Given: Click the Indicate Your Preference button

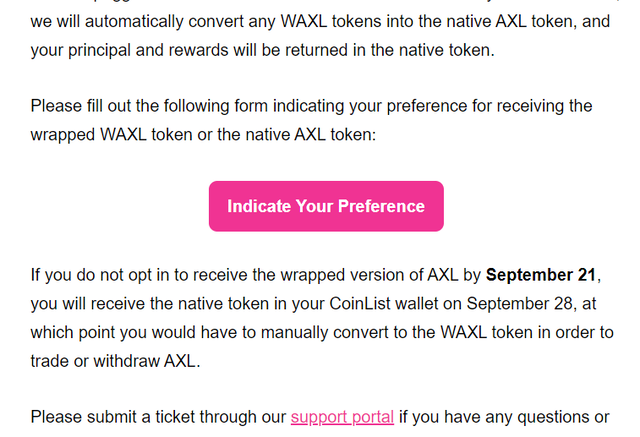Looking at the screenshot, I should coord(326,206).
